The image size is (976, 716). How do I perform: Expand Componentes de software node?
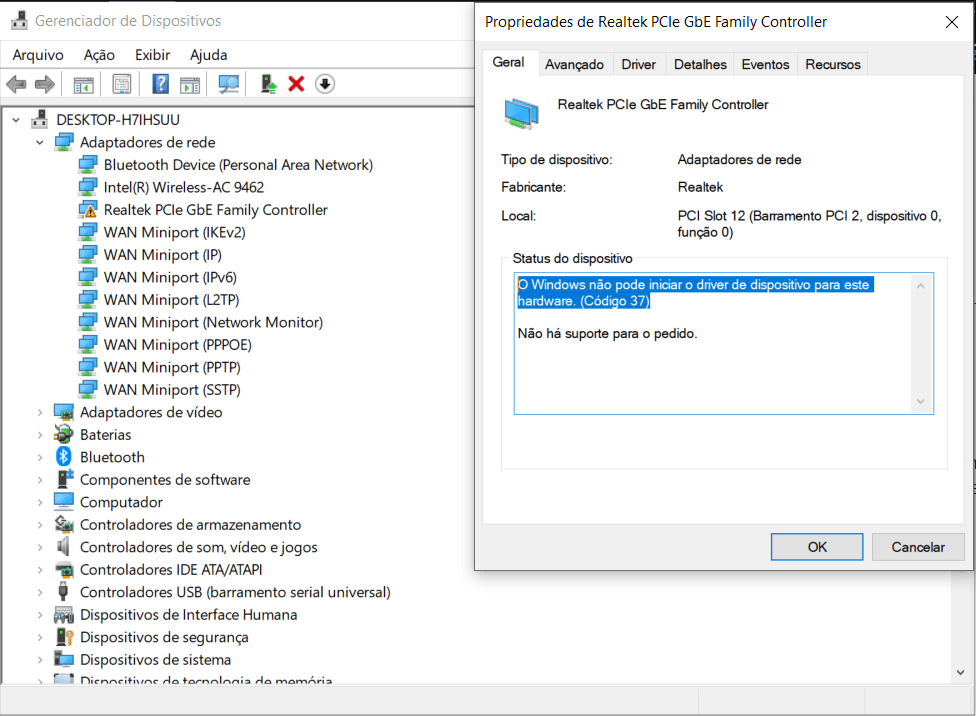point(40,479)
